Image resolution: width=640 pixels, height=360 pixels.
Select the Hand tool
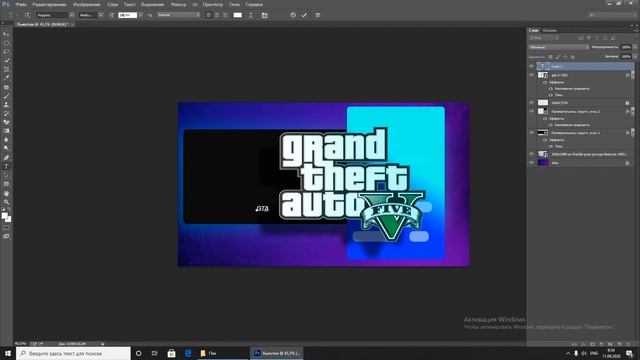coord(6,193)
